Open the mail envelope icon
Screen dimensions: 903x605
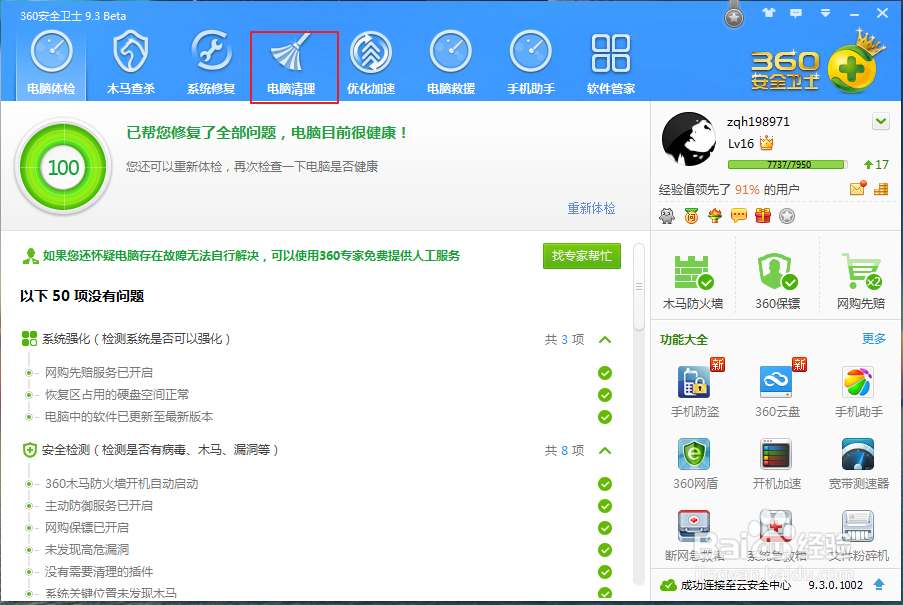click(858, 188)
